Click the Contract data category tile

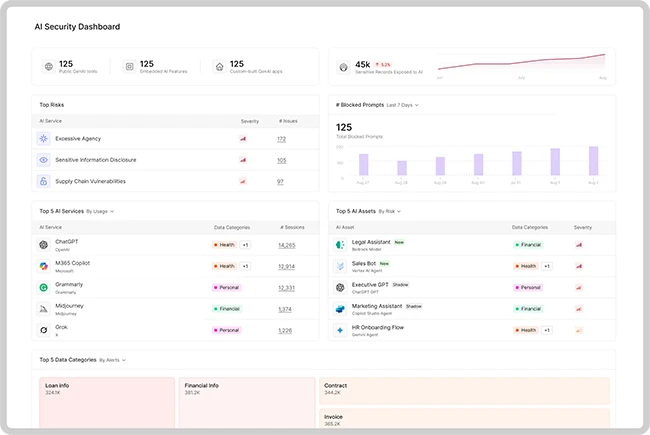tap(465, 390)
